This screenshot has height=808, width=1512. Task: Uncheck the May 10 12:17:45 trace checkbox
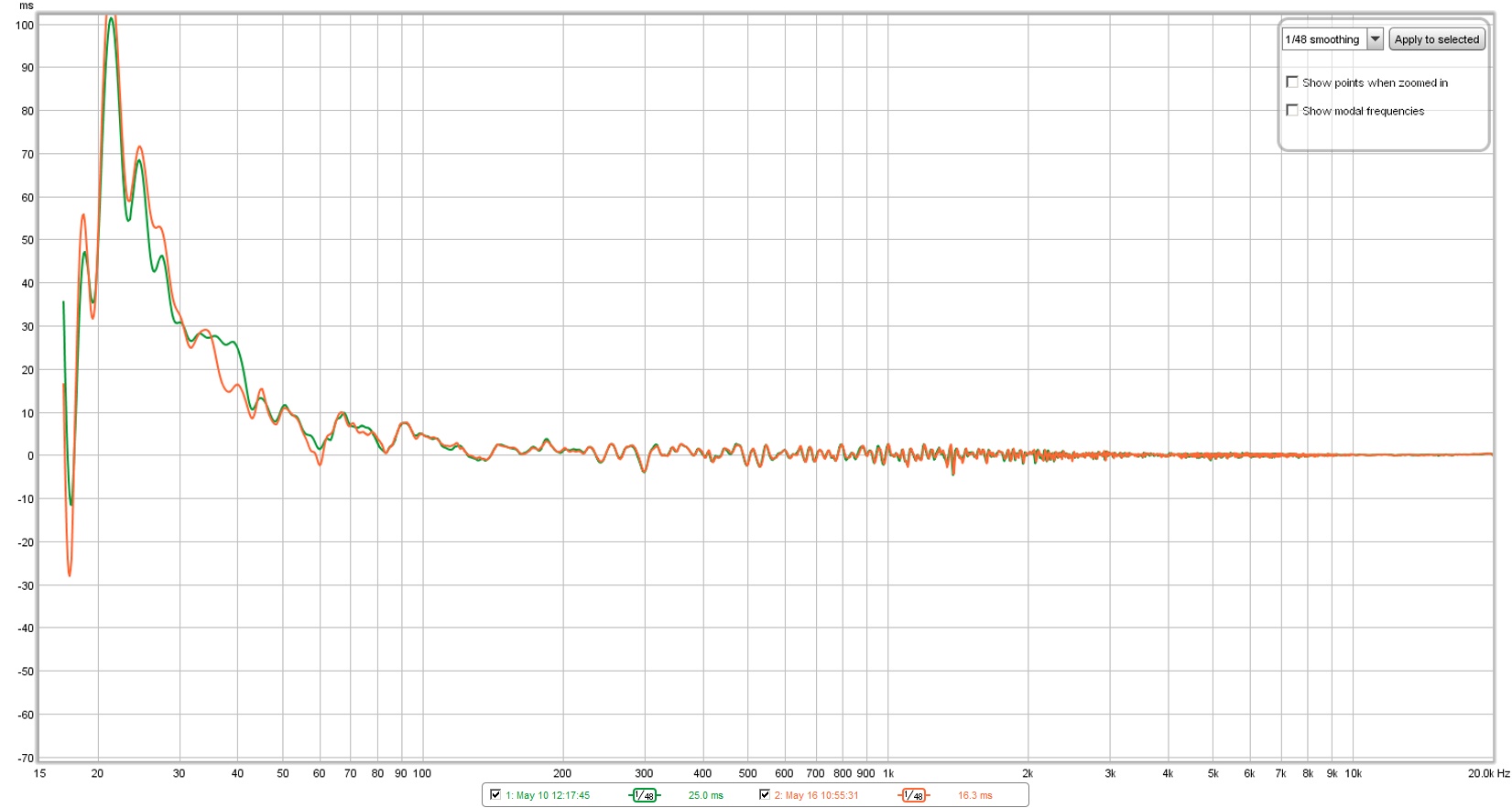pyautogui.click(x=495, y=794)
